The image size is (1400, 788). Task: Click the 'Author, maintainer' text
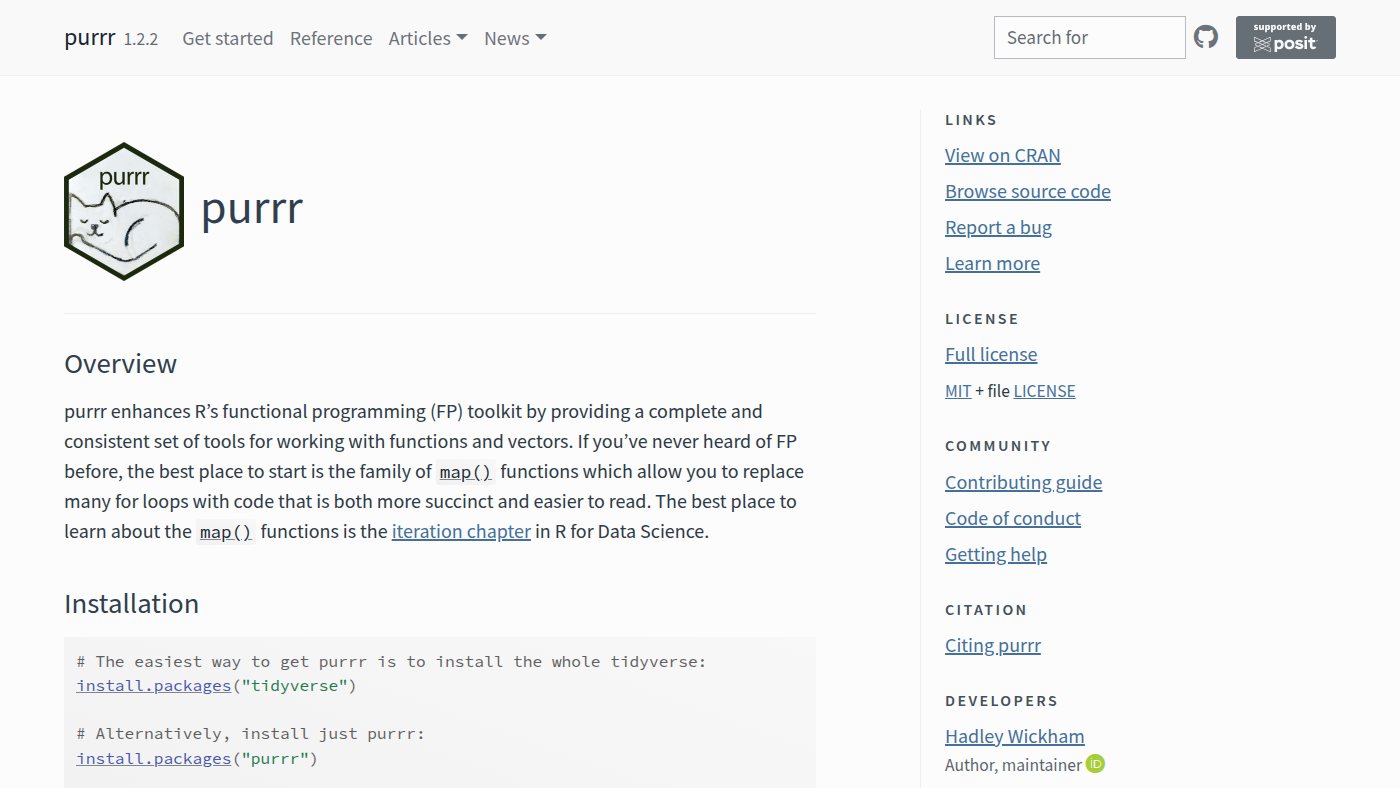click(x=1013, y=765)
